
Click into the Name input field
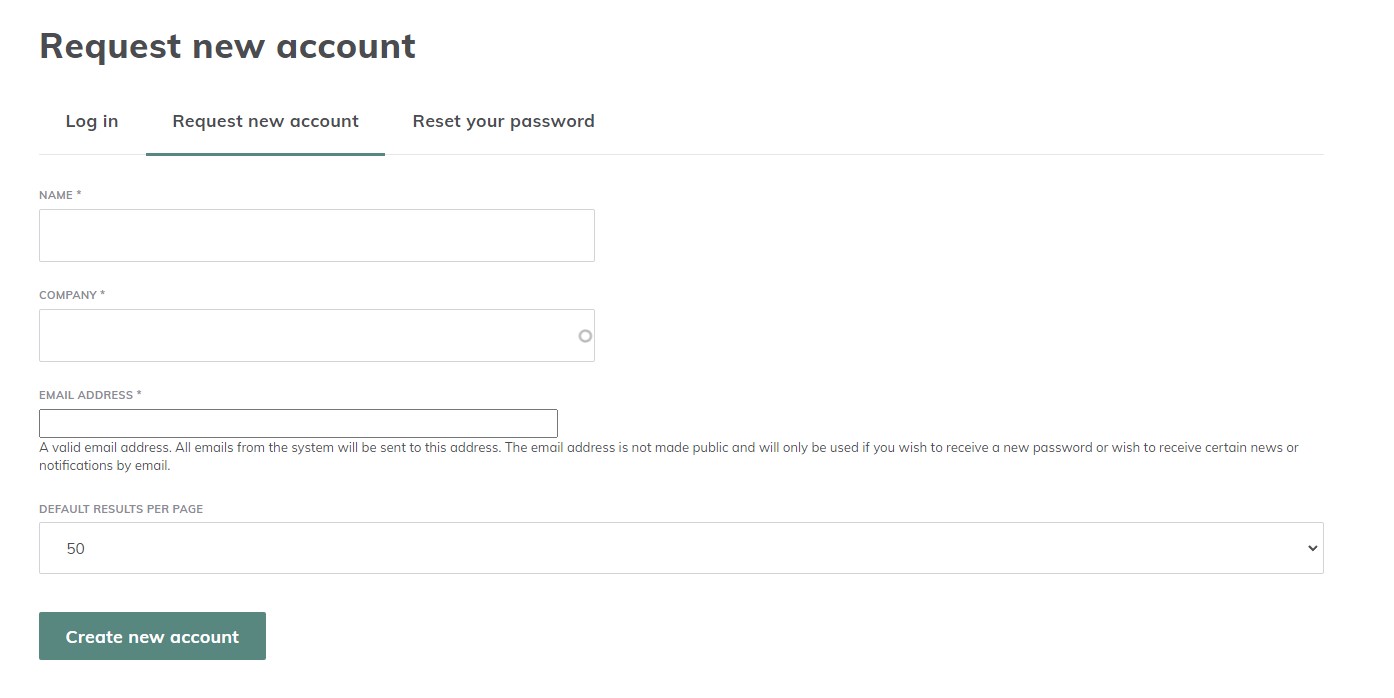[x=316, y=235]
